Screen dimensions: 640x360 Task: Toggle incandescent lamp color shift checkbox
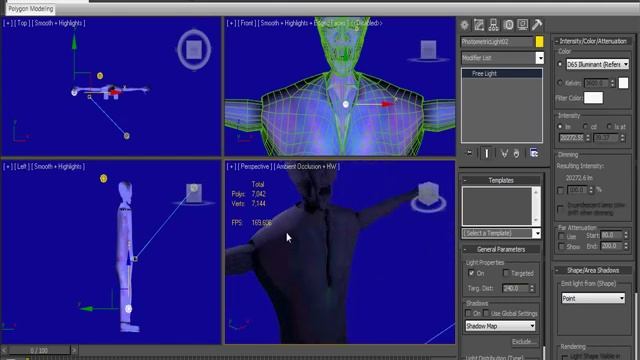pyautogui.click(x=560, y=208)
